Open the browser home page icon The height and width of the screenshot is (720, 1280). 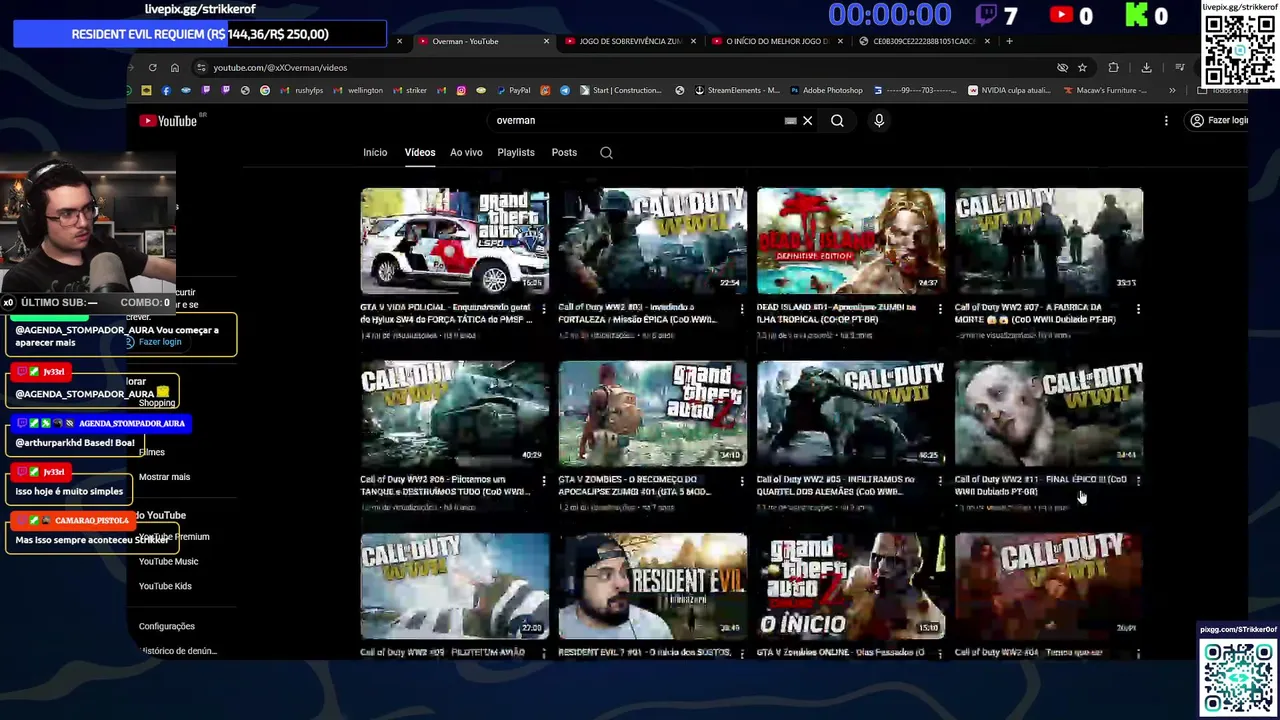point(174,67)
